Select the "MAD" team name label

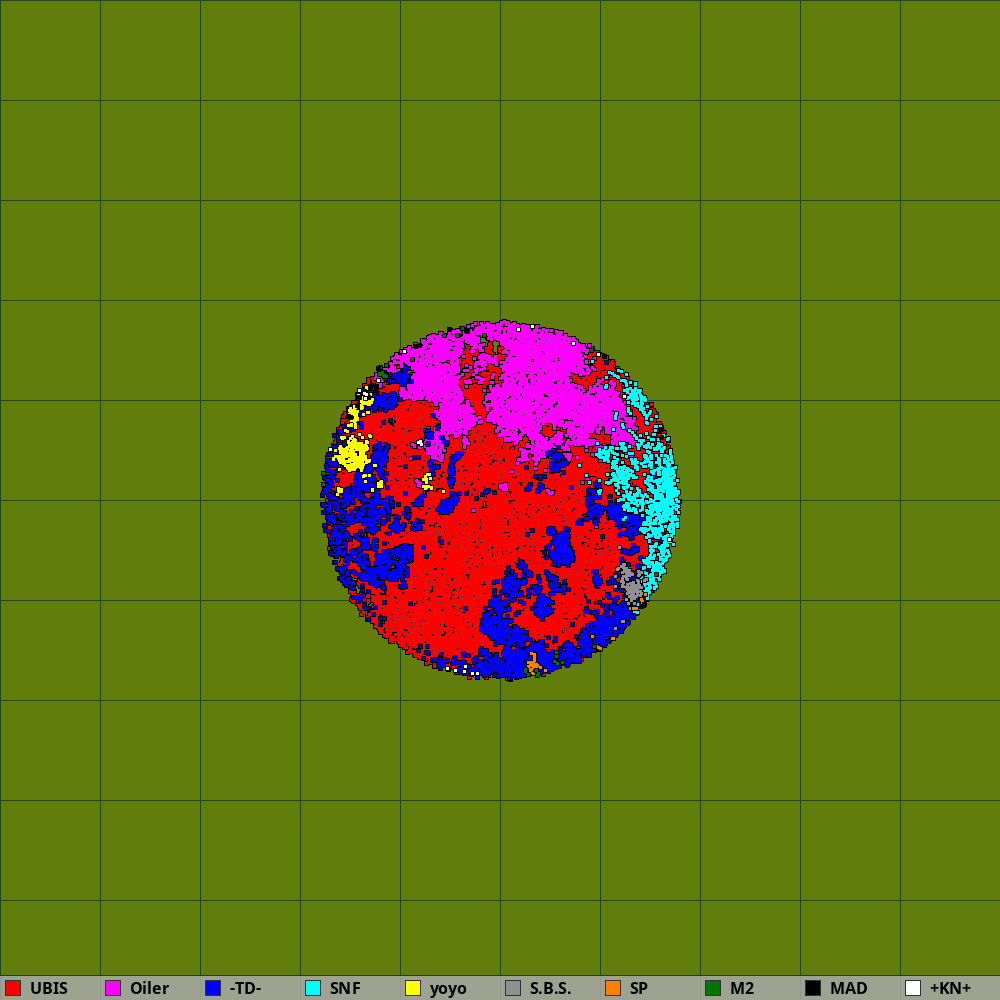pos(848,988)
